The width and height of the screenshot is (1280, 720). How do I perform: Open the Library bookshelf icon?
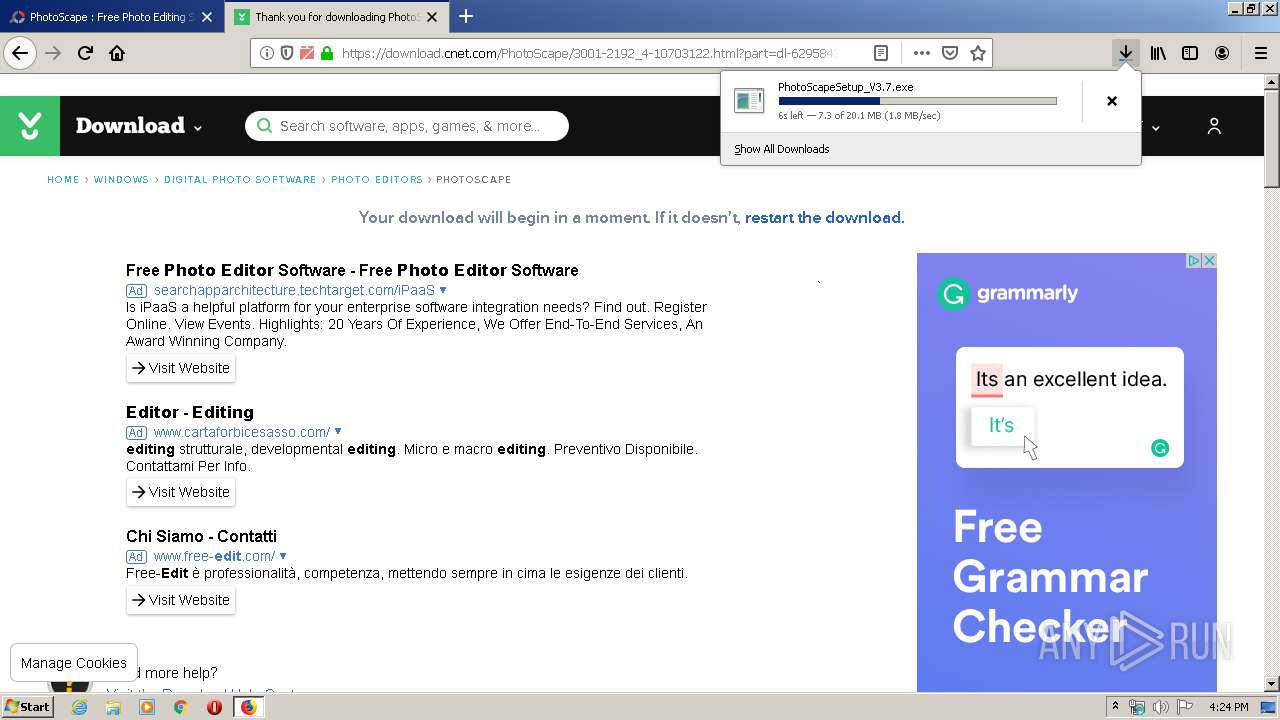(x=1158, y=53)
